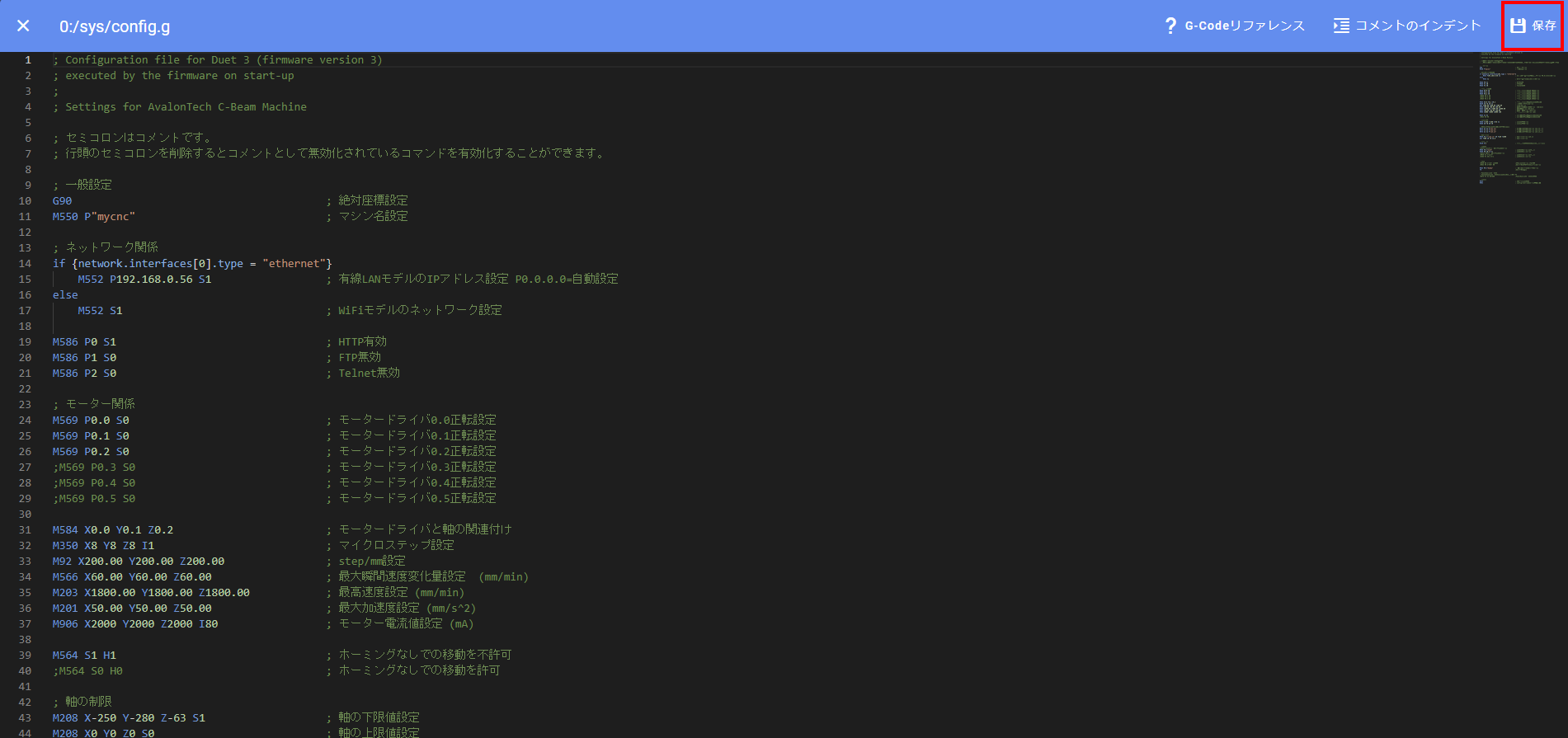1568x738 pixels.
Task: Click the comment indent icon
Action: pyautogui.click(x=1341, y=26)
